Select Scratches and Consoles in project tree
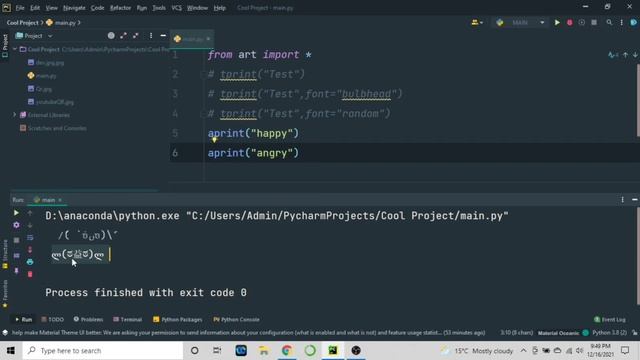This screenshot has height=360, width=640. 53,128
